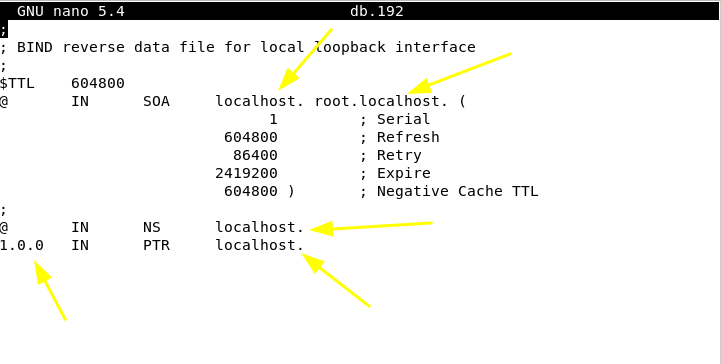Click the opening parenthesis on the SOA line
Viewport: 721px width, 364px height.
point(463,101)
